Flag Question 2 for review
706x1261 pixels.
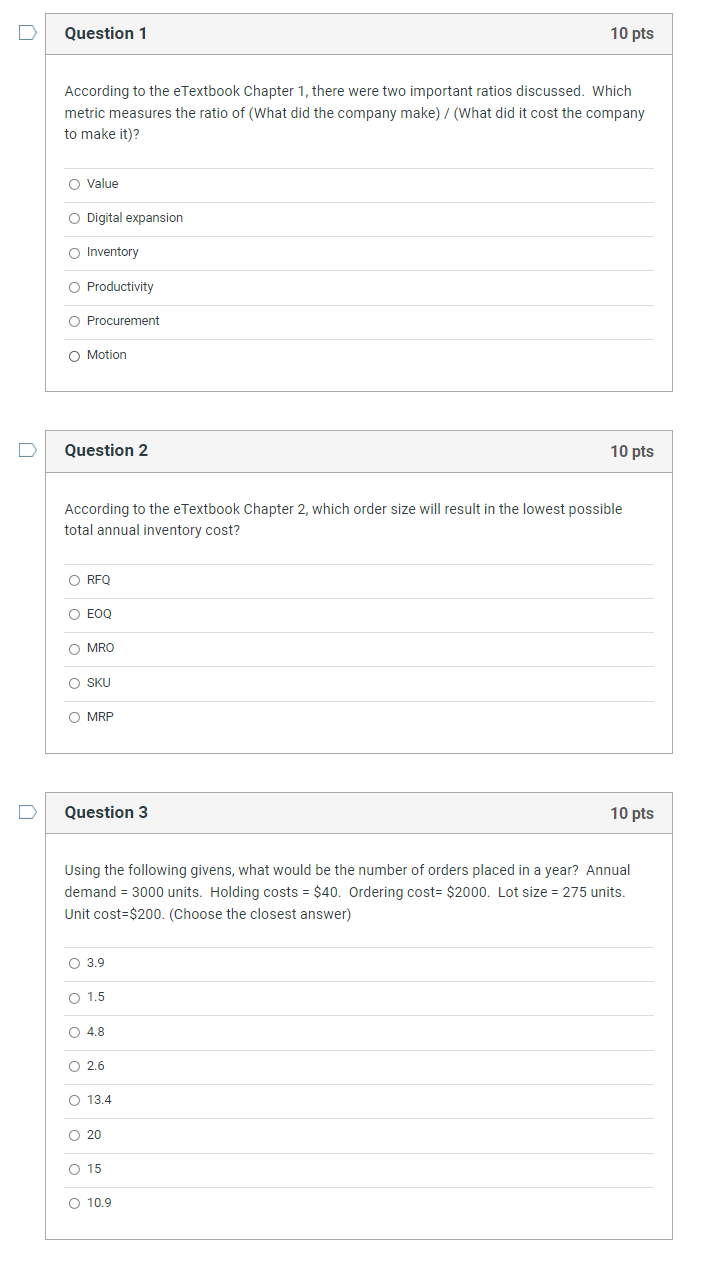pyautogui.click(x=25, y=451)
